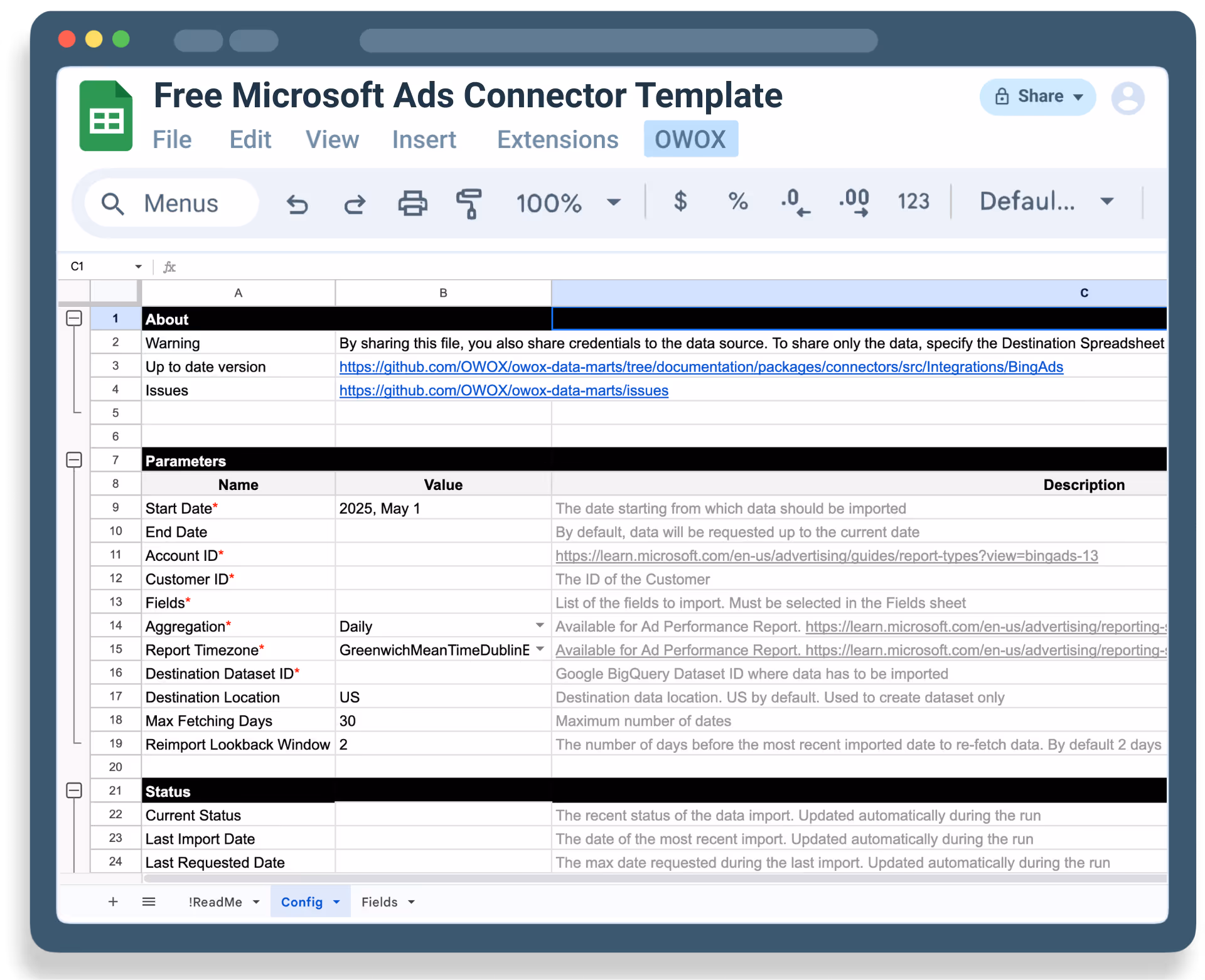Collapse the About row group
This screenshot has height=980, width=1205.
coord(74,318)
